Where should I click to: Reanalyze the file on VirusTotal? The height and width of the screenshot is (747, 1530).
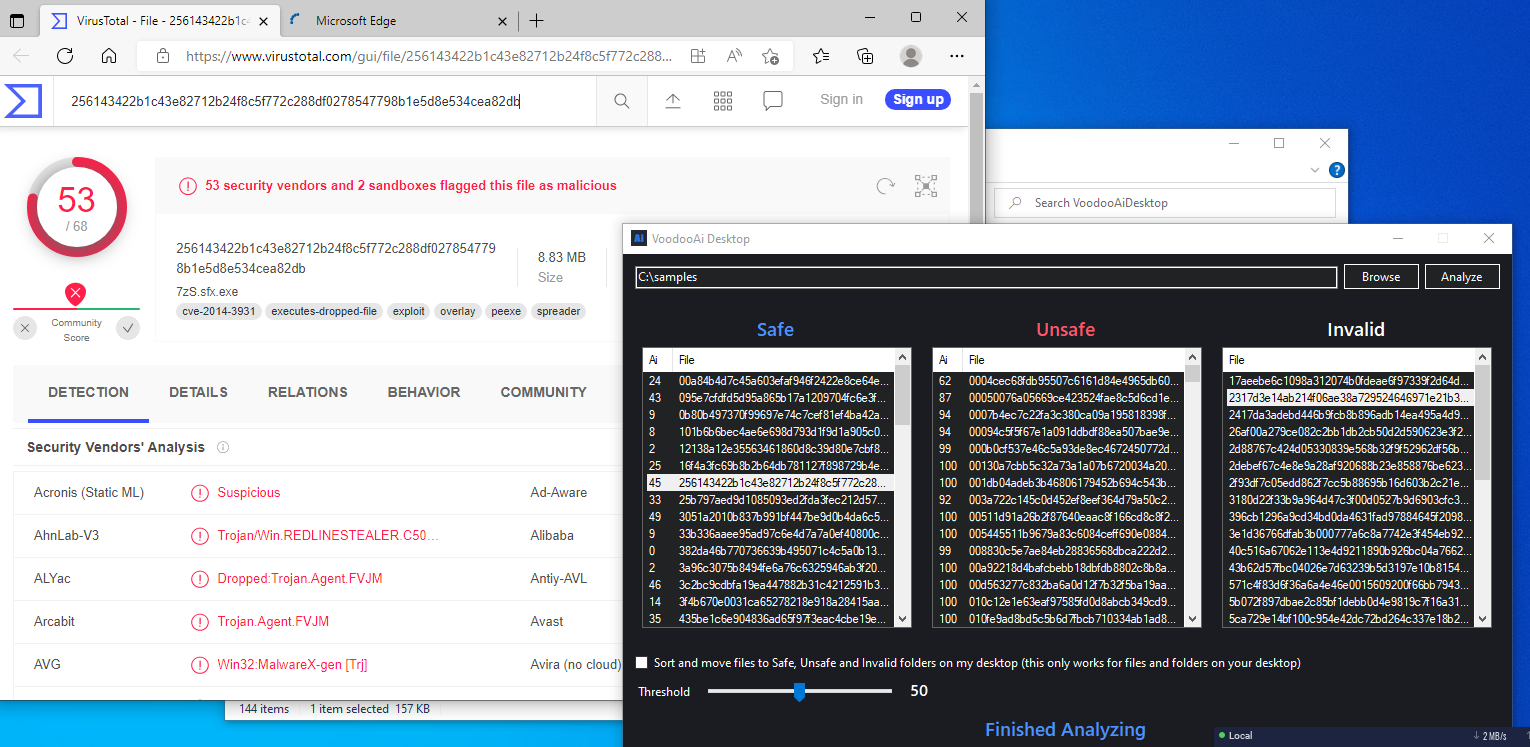[885, 186]
